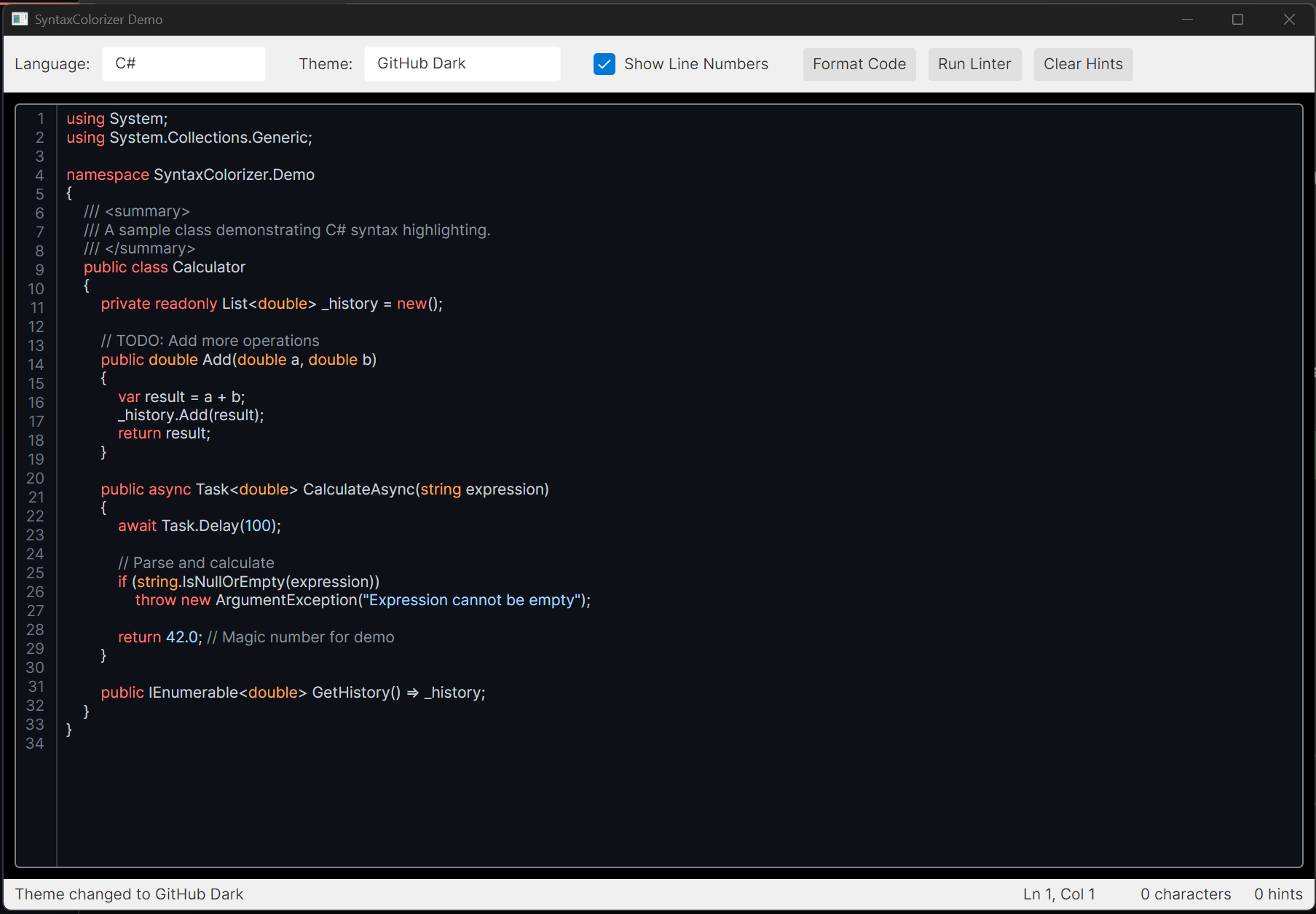Image resolution: width=1316 pixels, height=914 pixels.
Task: Click the 'Ln 1, Col 1' status indicator
Action: [1059, 894]
